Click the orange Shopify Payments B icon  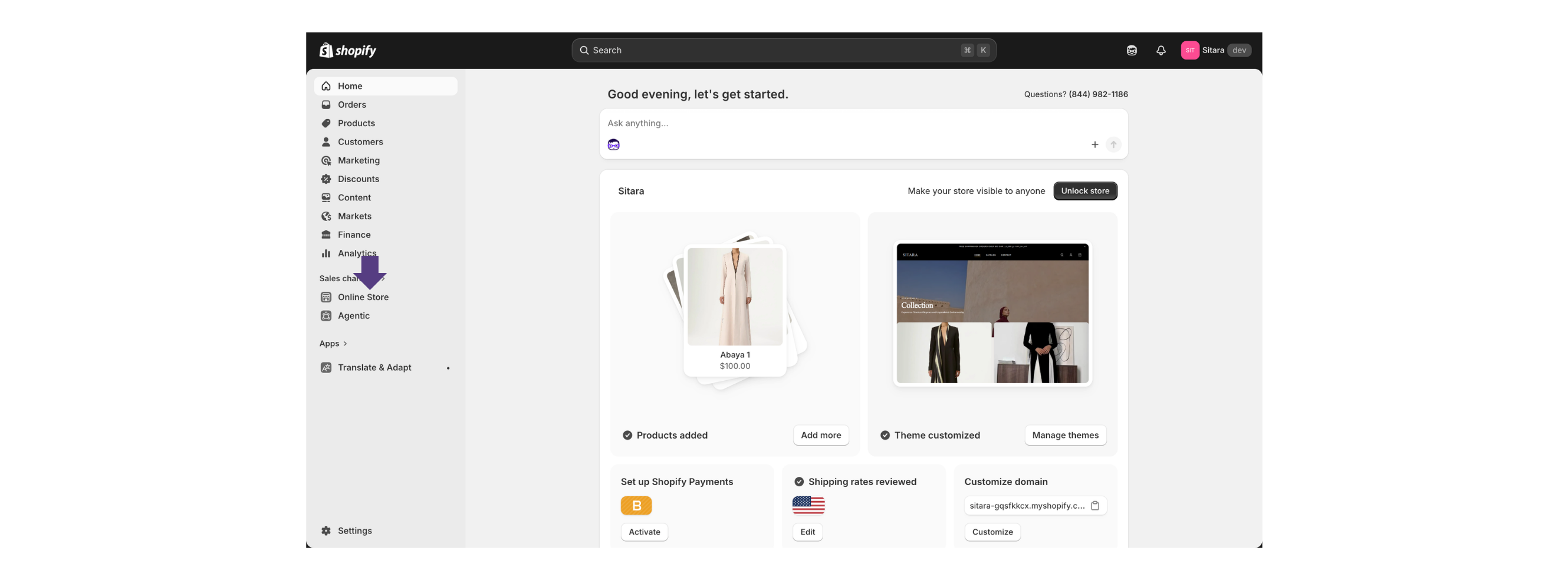[x=636, y=505]
